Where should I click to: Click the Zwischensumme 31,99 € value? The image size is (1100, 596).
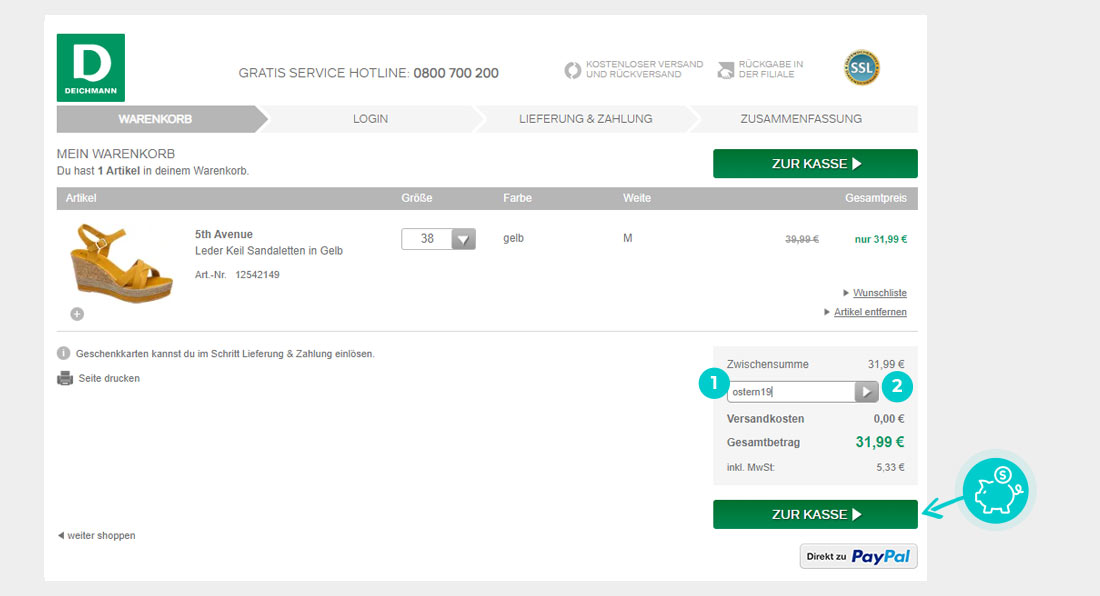pyautogui.click(x=886, y=364)
